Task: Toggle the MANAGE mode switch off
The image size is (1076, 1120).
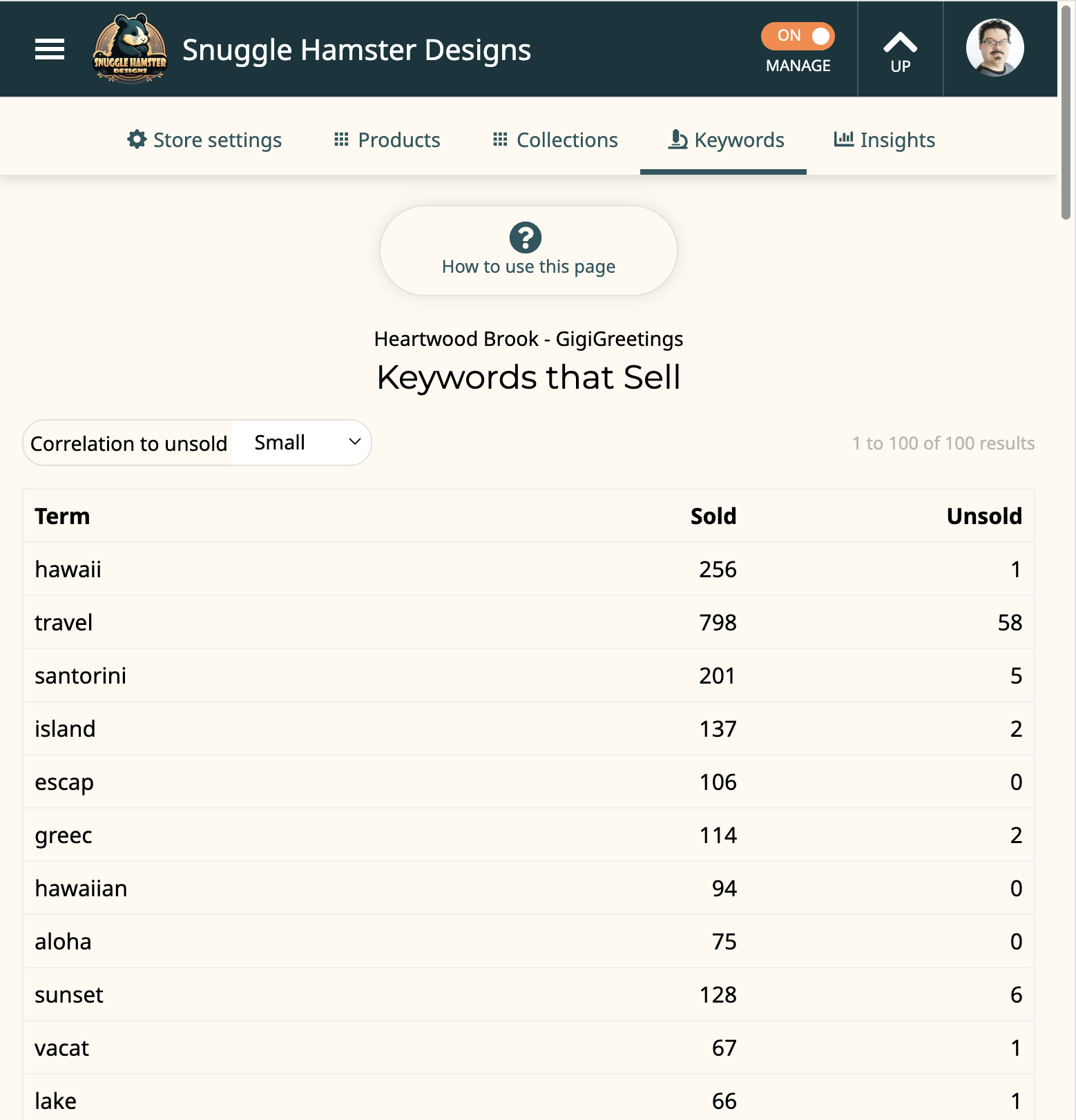Action: [x=798, y=36]
